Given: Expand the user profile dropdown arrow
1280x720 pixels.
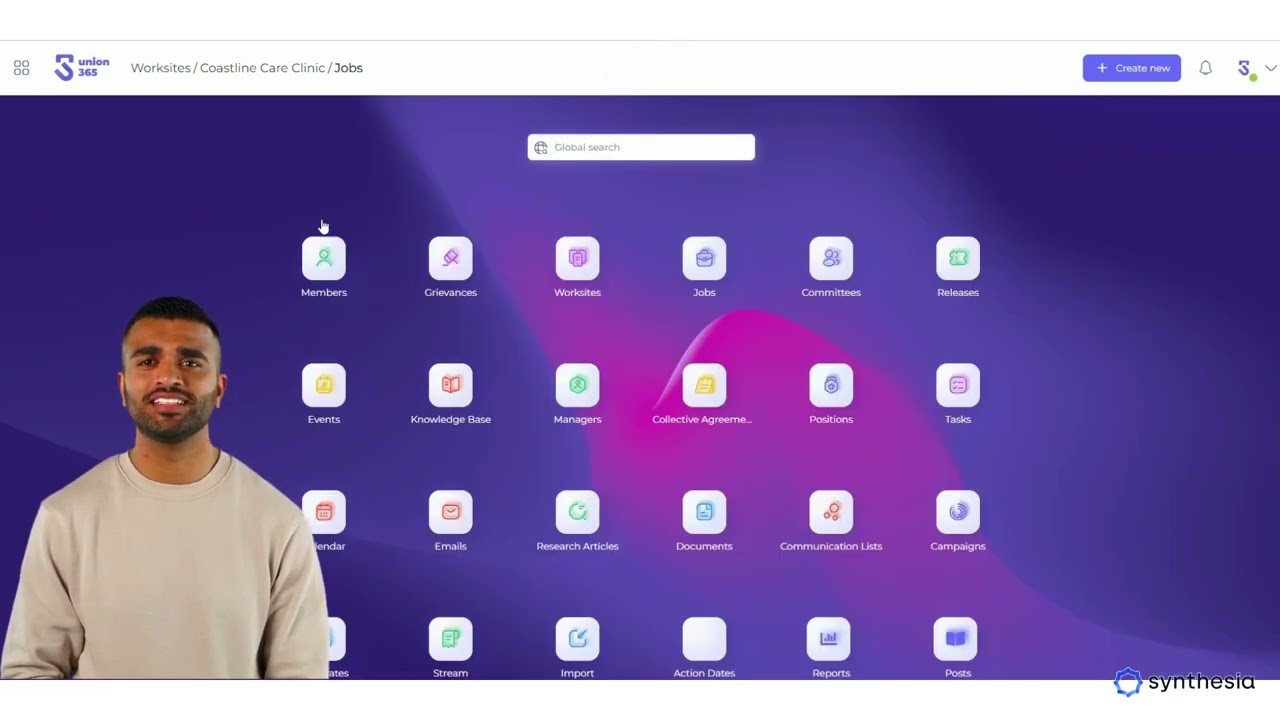Looking at the screenshot, I should [x=1270, y=68].
